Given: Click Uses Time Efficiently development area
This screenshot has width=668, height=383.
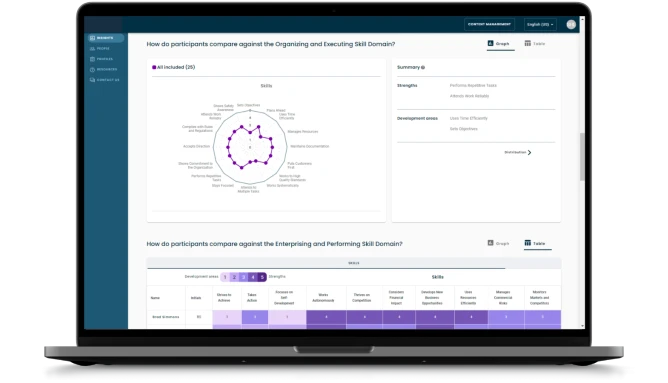Looking at the screenshot, I should pyautogui.click(x=469, y=118).
